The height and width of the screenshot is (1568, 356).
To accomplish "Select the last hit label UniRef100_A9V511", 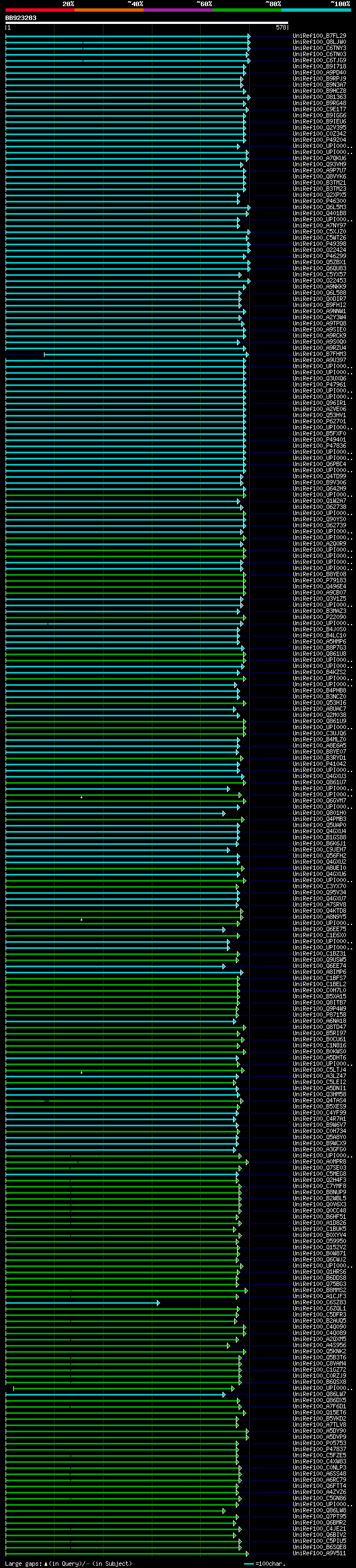I will (319, 1554).
